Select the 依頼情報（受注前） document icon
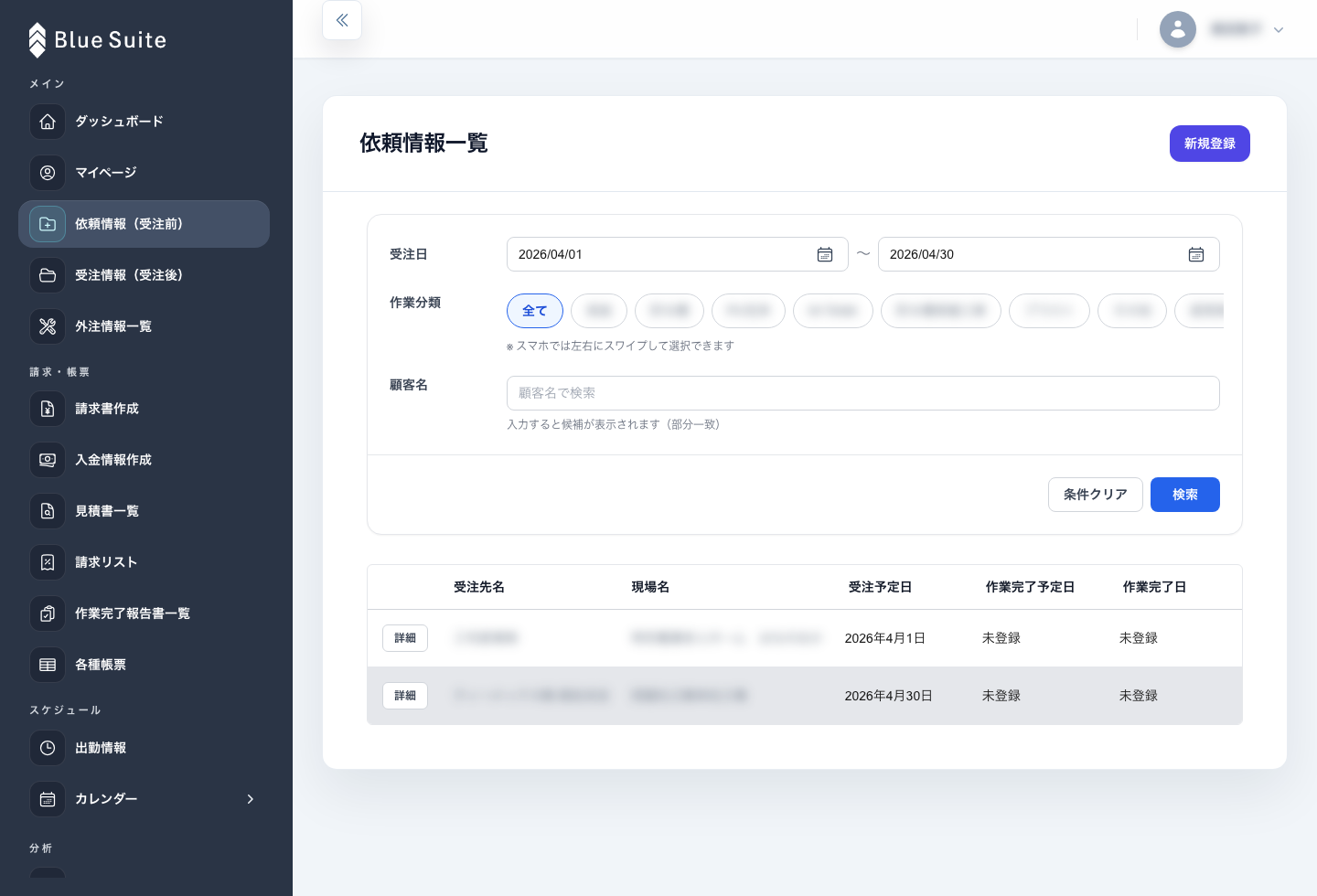This screenshot has width=1317, height=896. point(48,224)
